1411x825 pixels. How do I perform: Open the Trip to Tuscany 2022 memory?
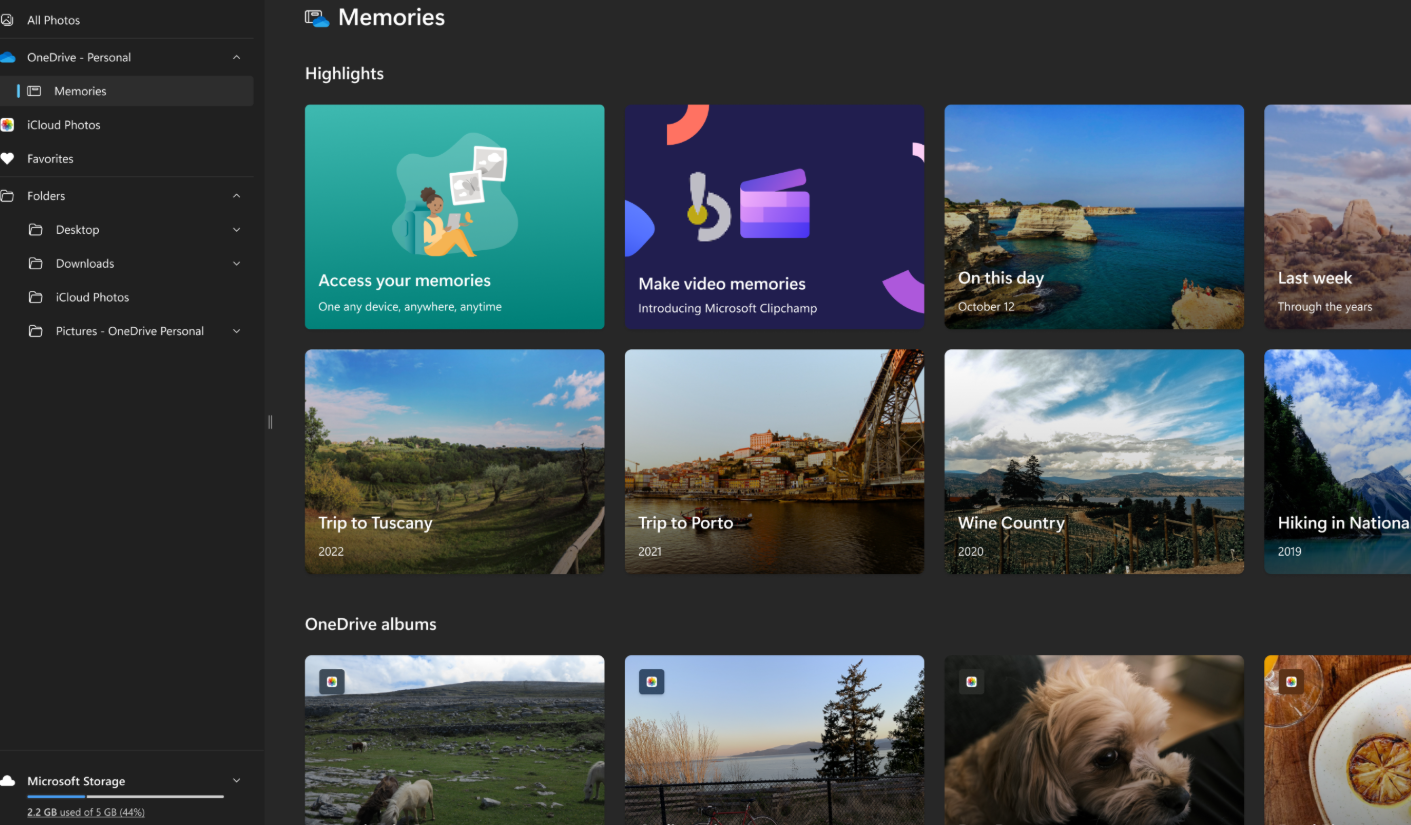pos(454,461)
